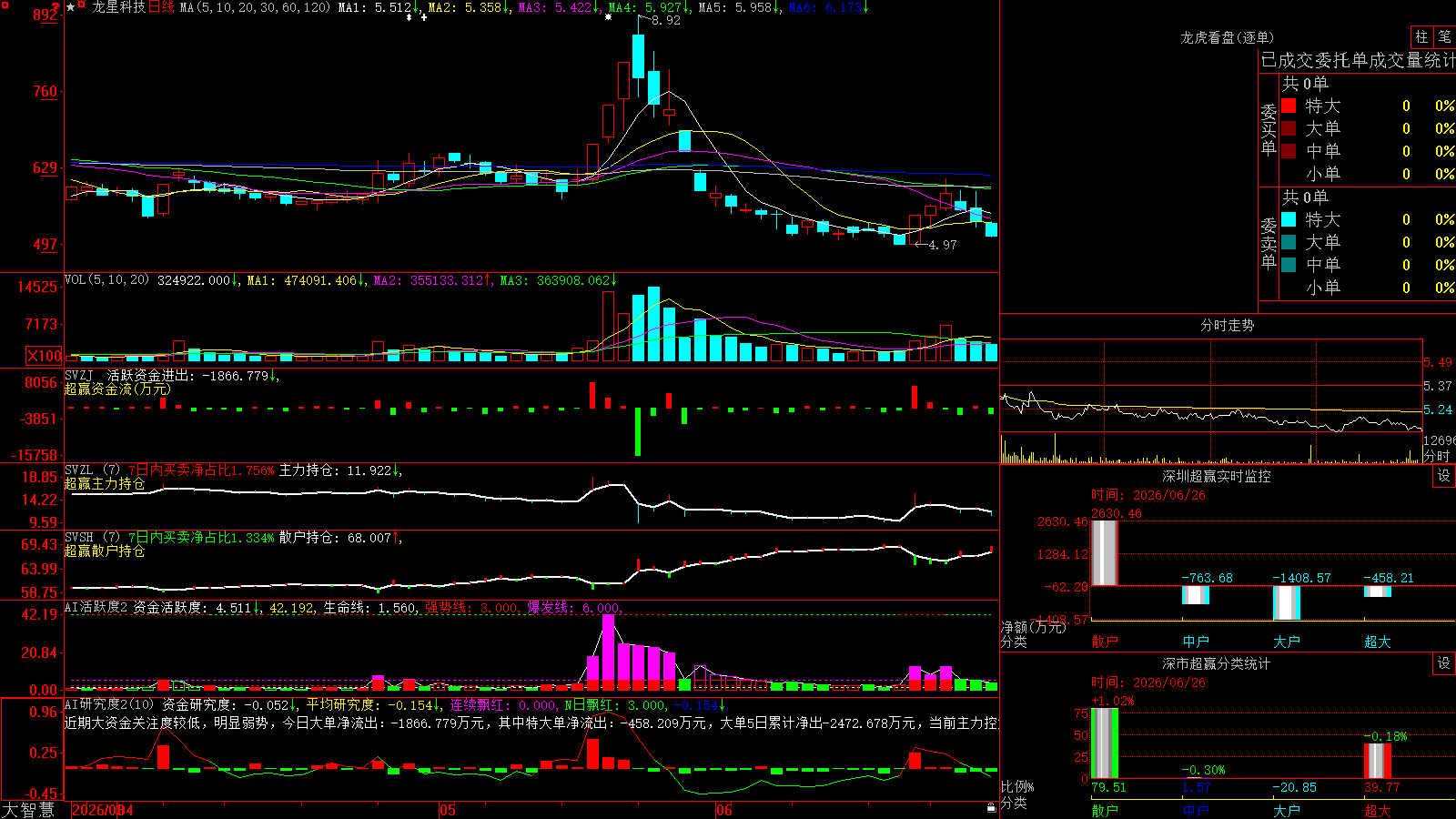The height and width of the screenshot is (819, 1456).
Task: Click the teal 中单 sell order swatch
Action: [1289, 264]
